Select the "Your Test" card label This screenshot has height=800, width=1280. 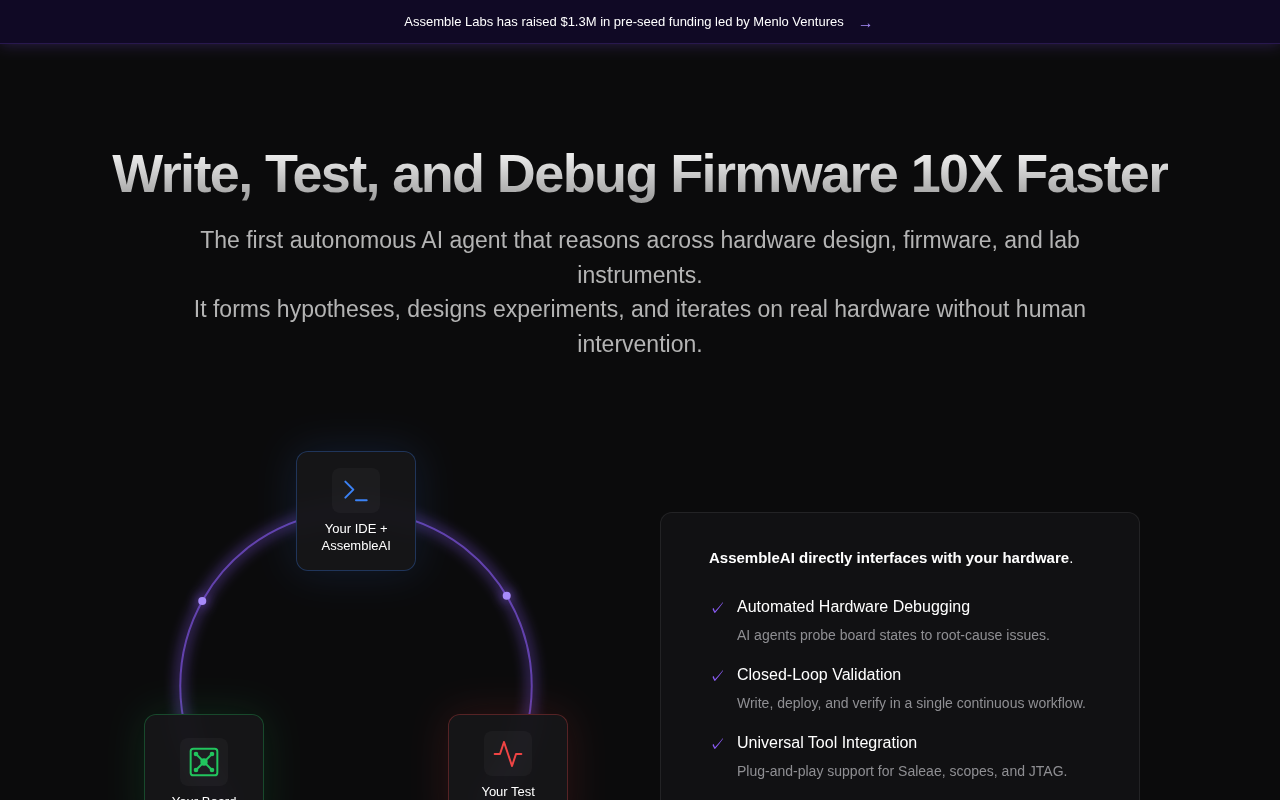(x=508, y=791)
